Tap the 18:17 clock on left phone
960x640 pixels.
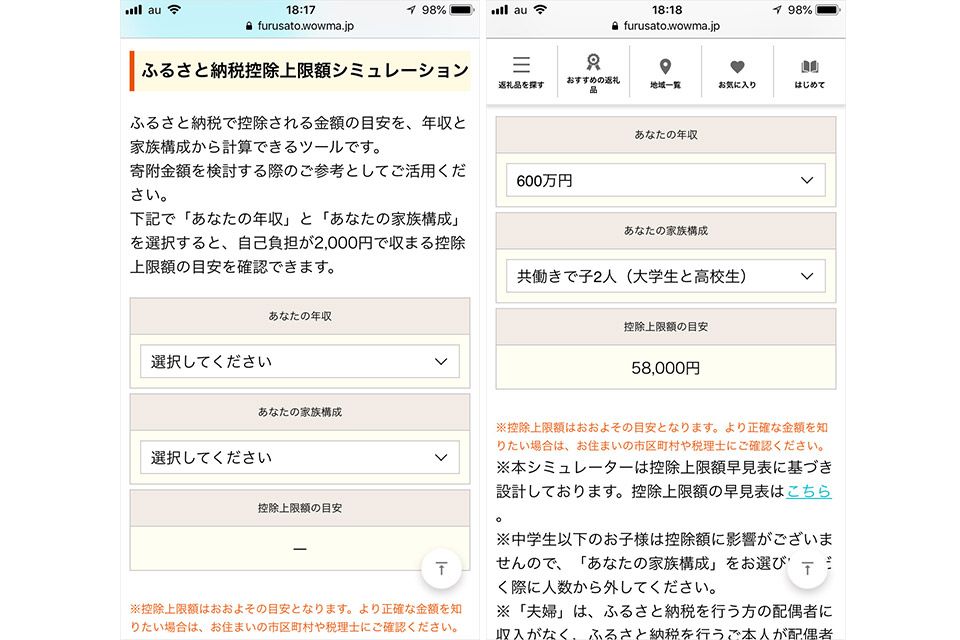pyautogui.click(x=301, y=10)
